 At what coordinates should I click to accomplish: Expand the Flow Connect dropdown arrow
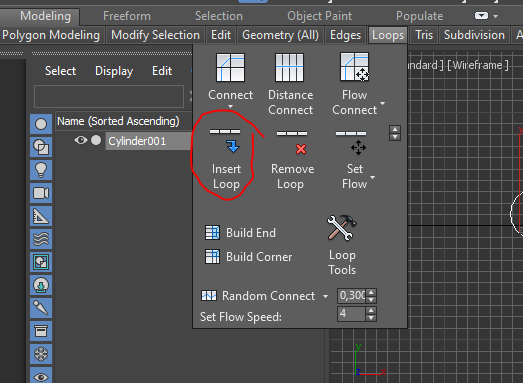(x=383, y=103)
